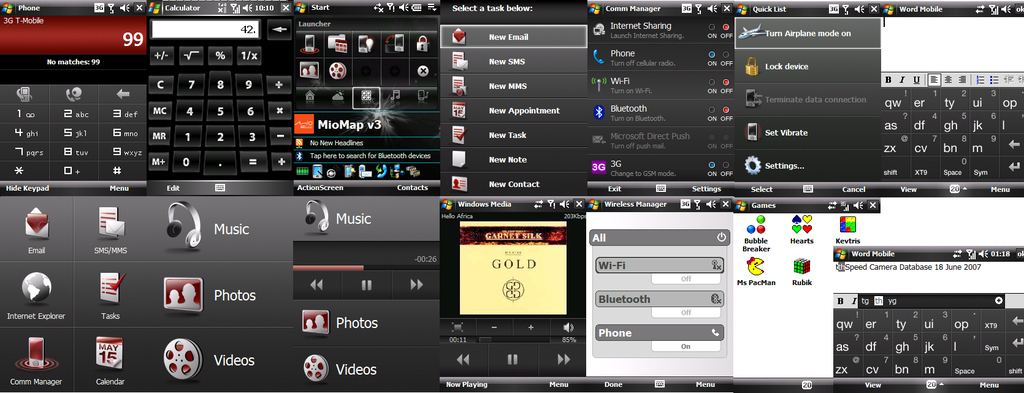Expand input selector arrow in Speed Camera document
The image size is (1024, 393).
(941, 384)
